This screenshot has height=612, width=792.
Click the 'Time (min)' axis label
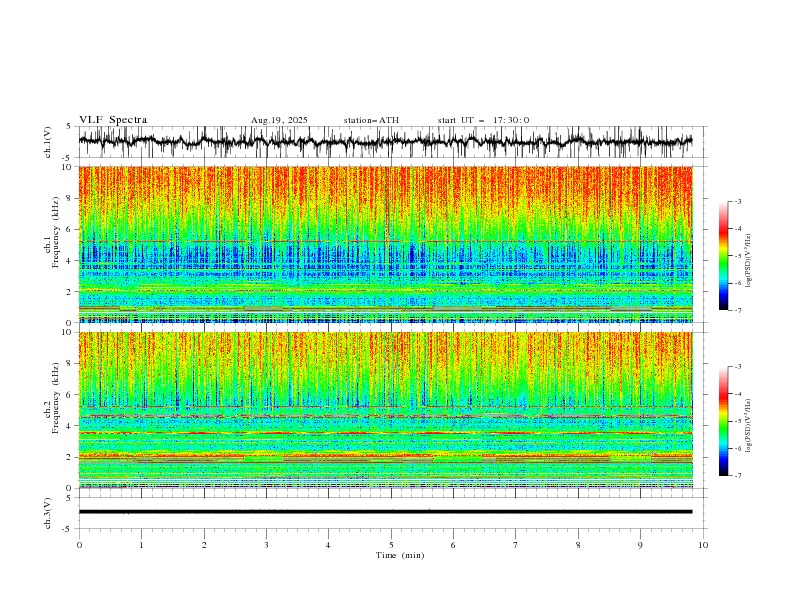click(400, 555)
